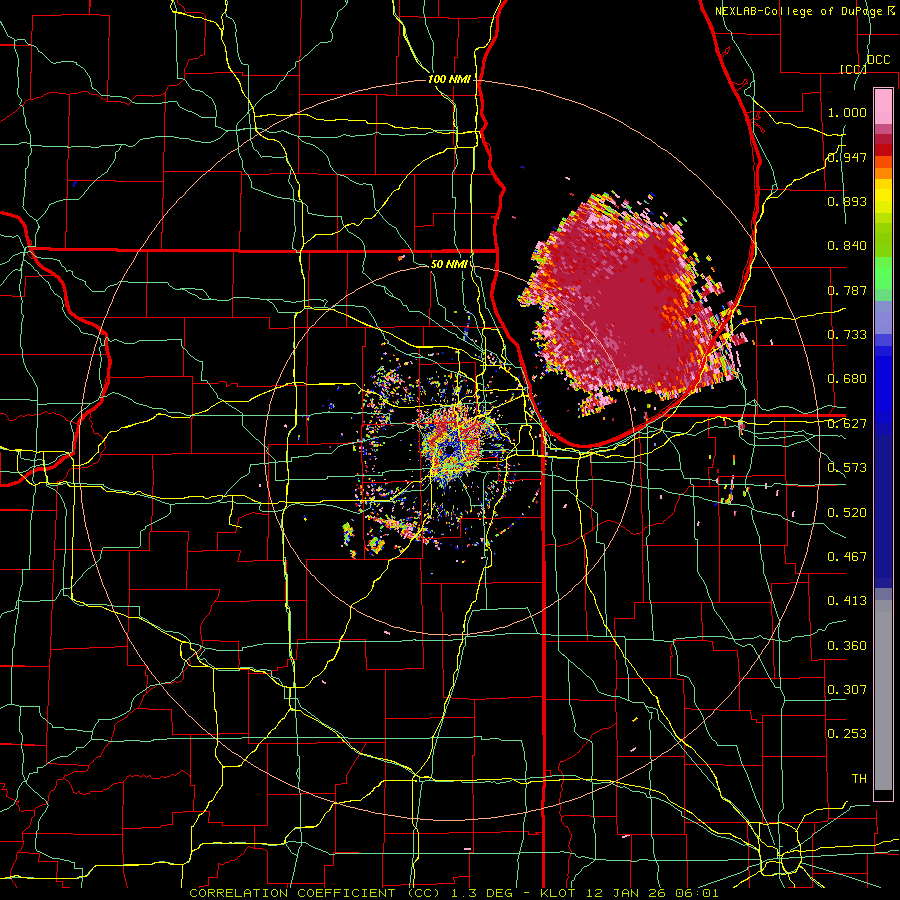
Task: Select the 0.733 scale value
Action: (x=847, y=335)
